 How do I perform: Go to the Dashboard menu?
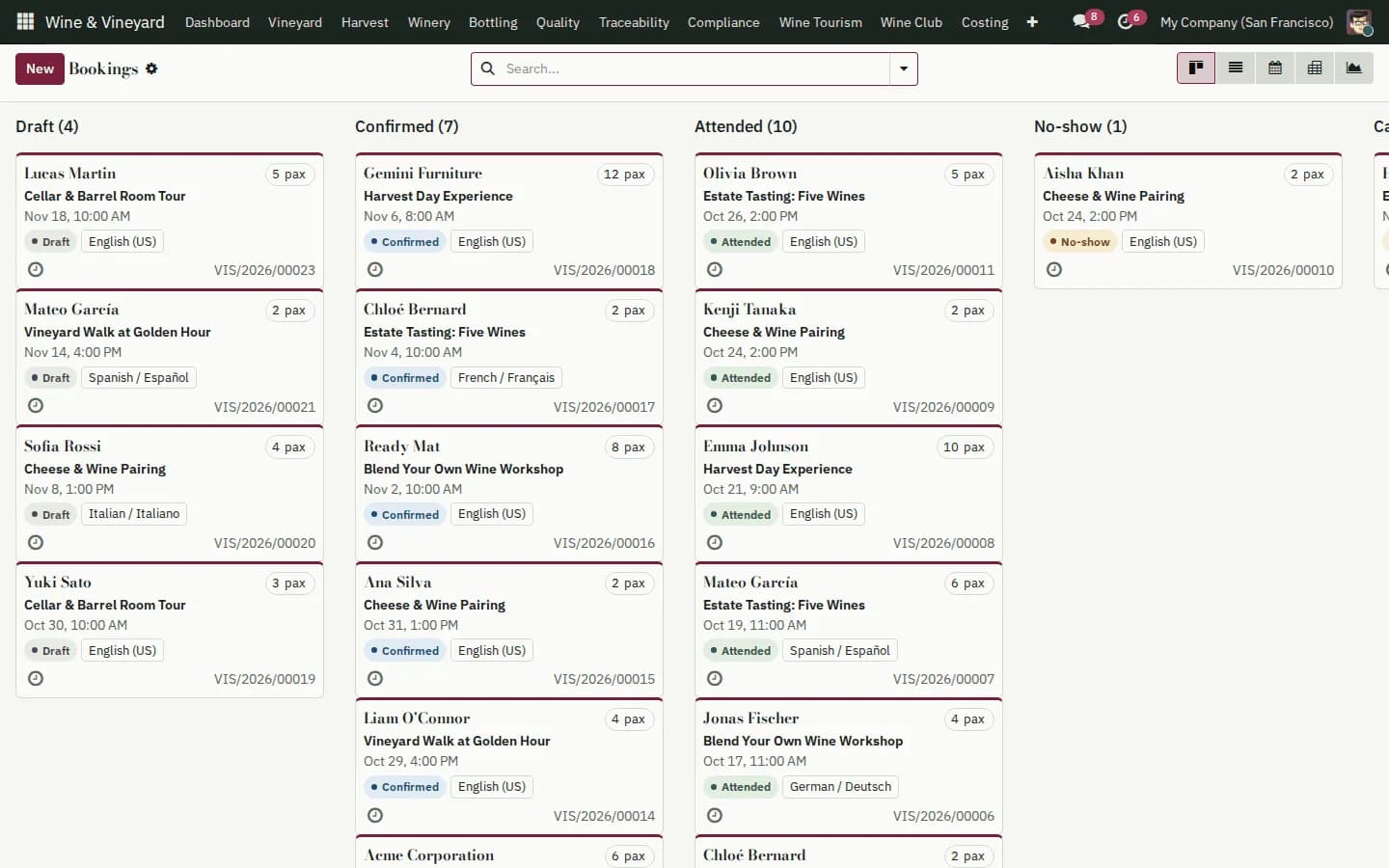(217, 22)
